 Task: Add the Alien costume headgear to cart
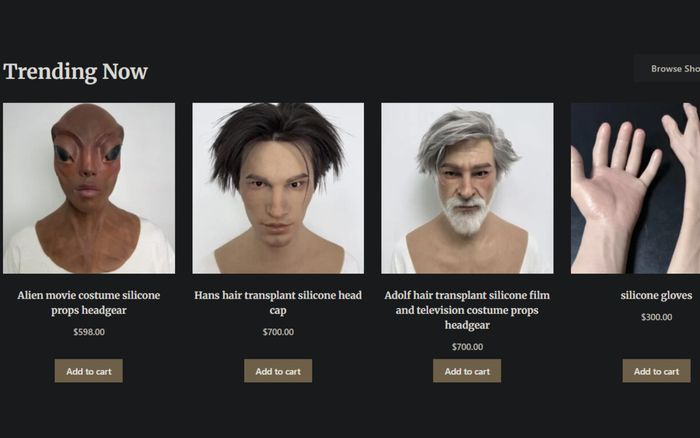[89, 371]
